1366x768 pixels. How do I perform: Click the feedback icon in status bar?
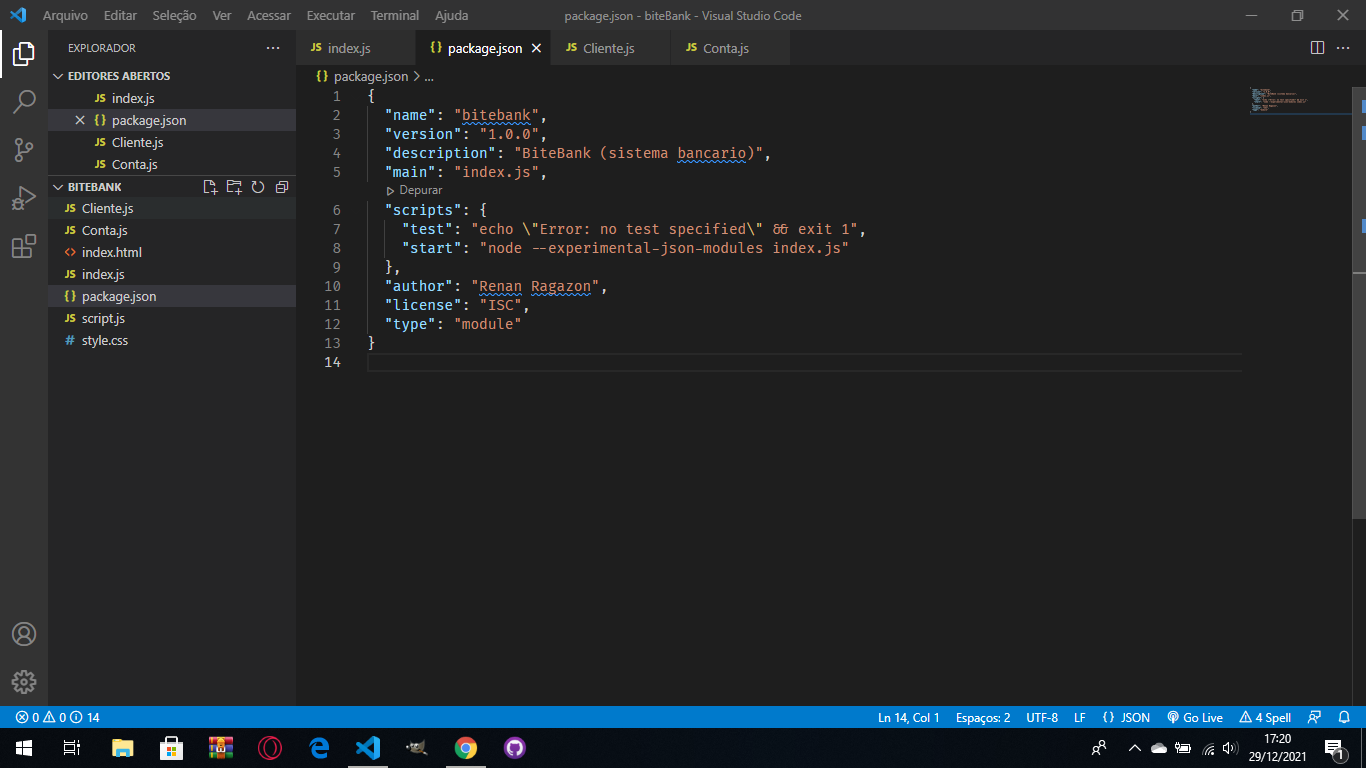[1315, 717]
